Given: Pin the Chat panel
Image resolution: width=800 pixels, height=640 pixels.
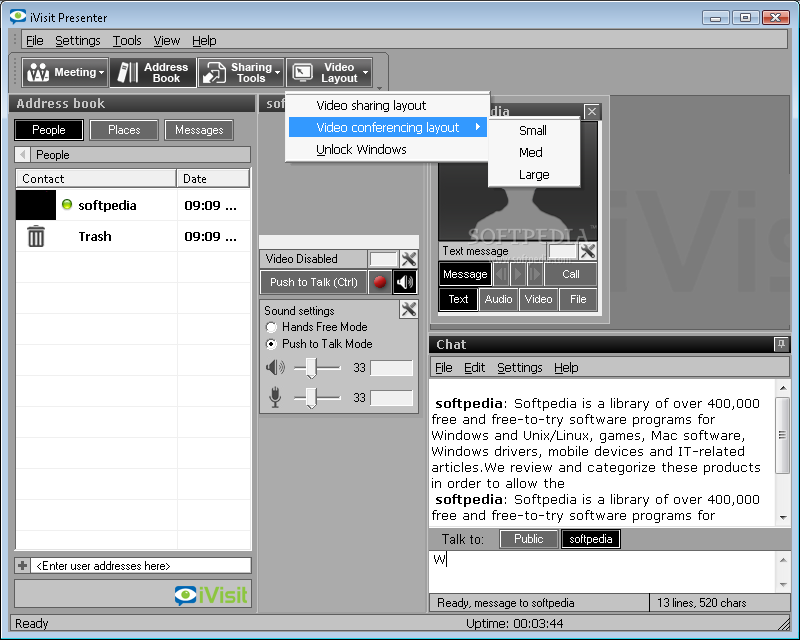Looking at the screenshot, I should (781, 344).
